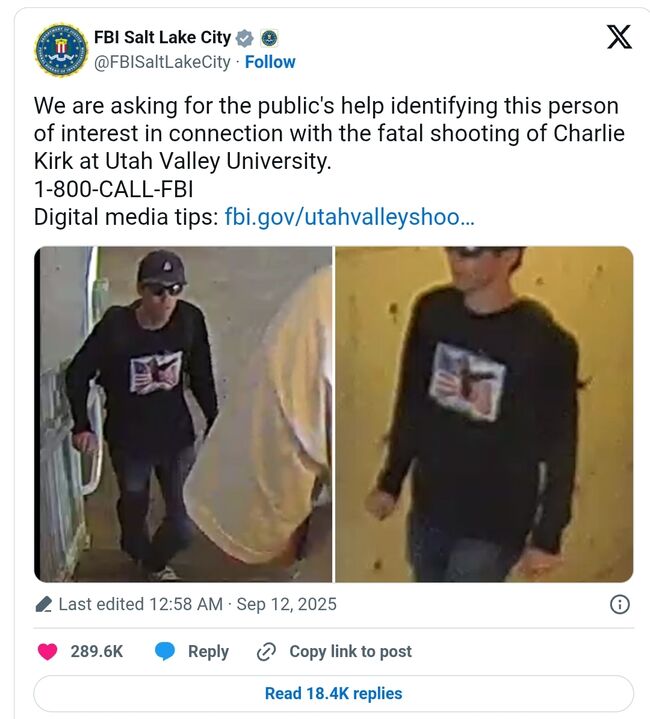This screenshot has height=719, width=650.
Task: Click the chain link copy icon
Action: coord(266,651)
